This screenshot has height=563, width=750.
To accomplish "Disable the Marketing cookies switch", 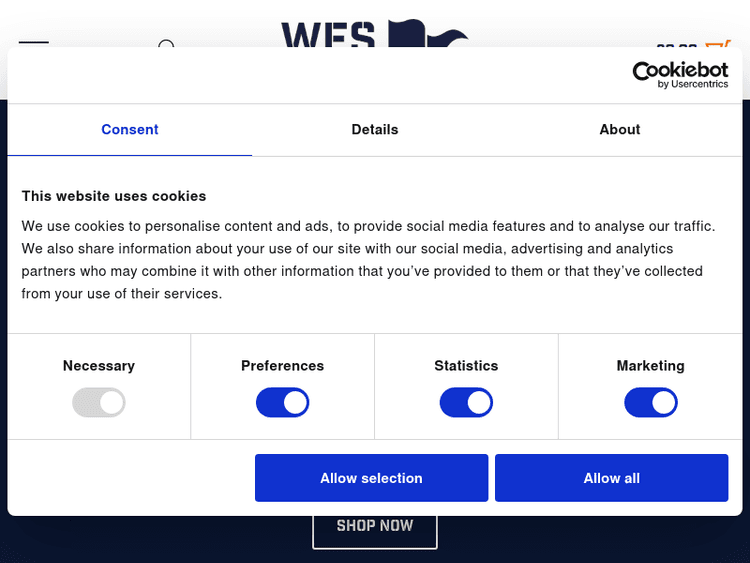I will click(651, 403).
